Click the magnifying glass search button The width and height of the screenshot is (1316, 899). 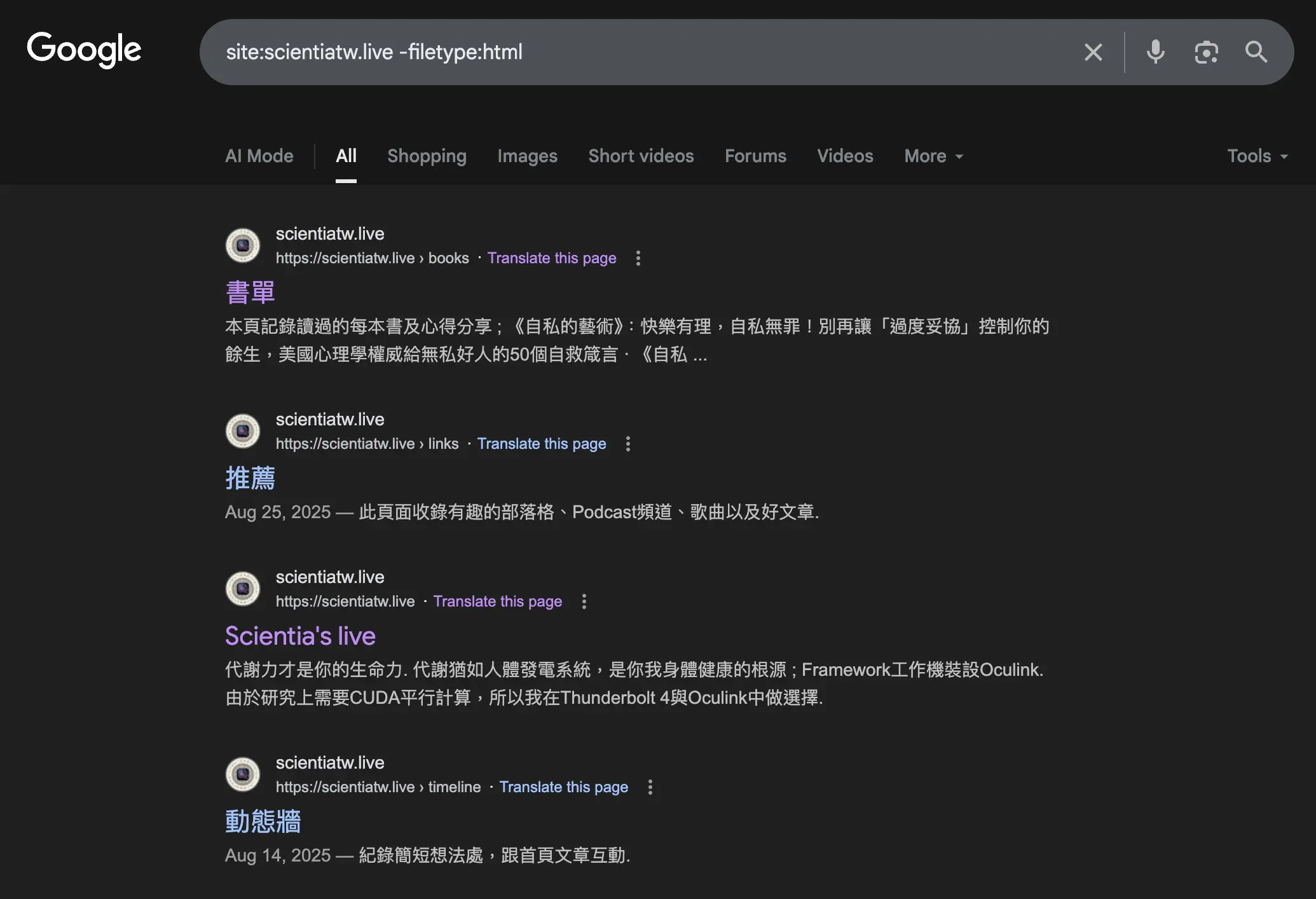pyautogui.click(x=1256, y=52)
